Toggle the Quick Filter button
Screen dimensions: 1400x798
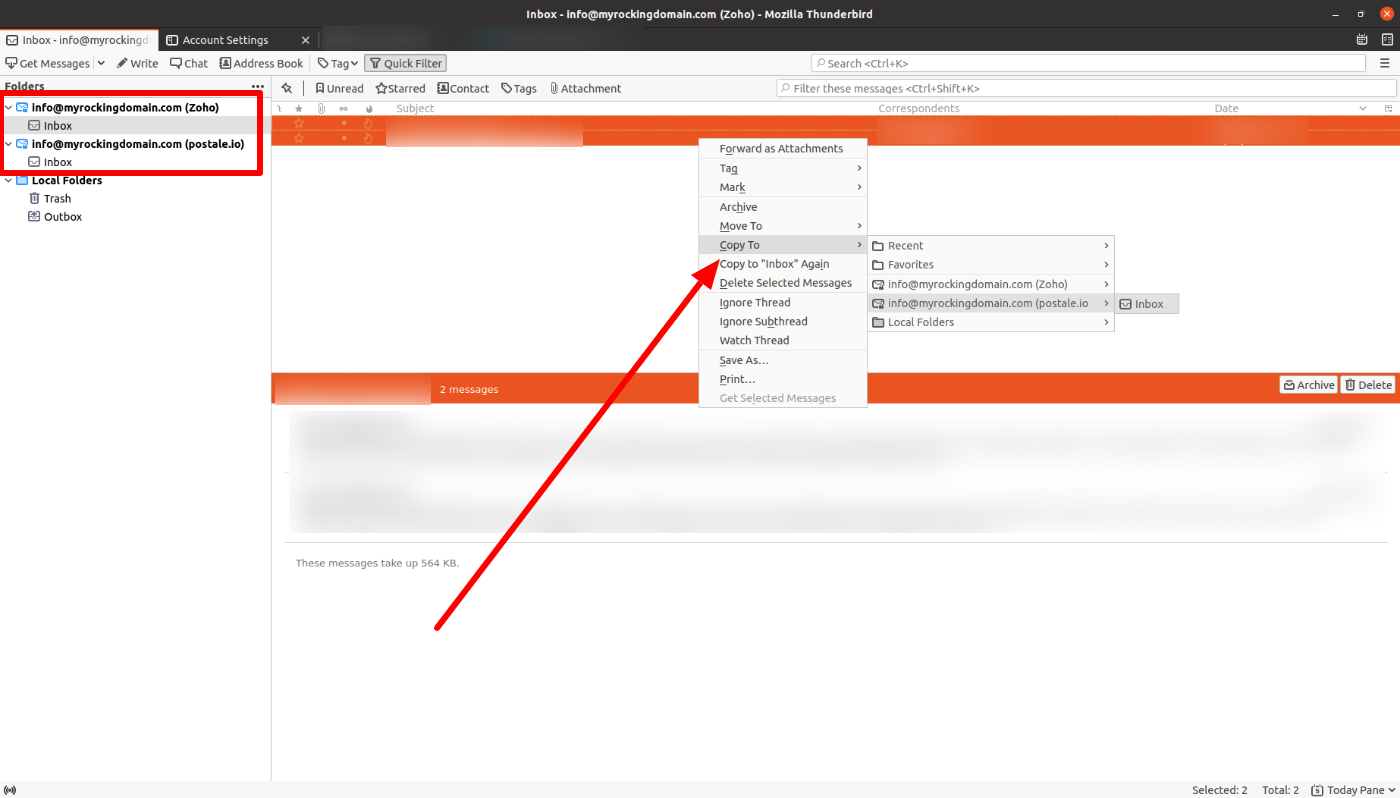(405, 63)
